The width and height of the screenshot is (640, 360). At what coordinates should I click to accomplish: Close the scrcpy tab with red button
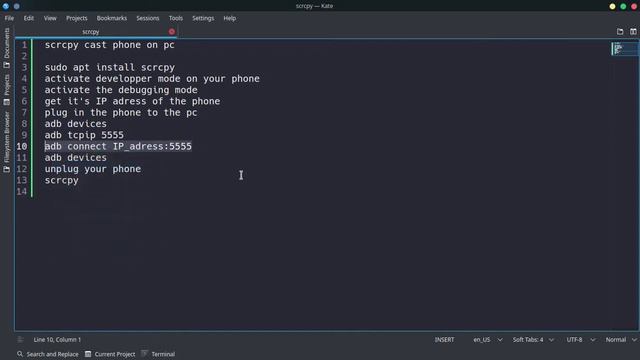171,31
